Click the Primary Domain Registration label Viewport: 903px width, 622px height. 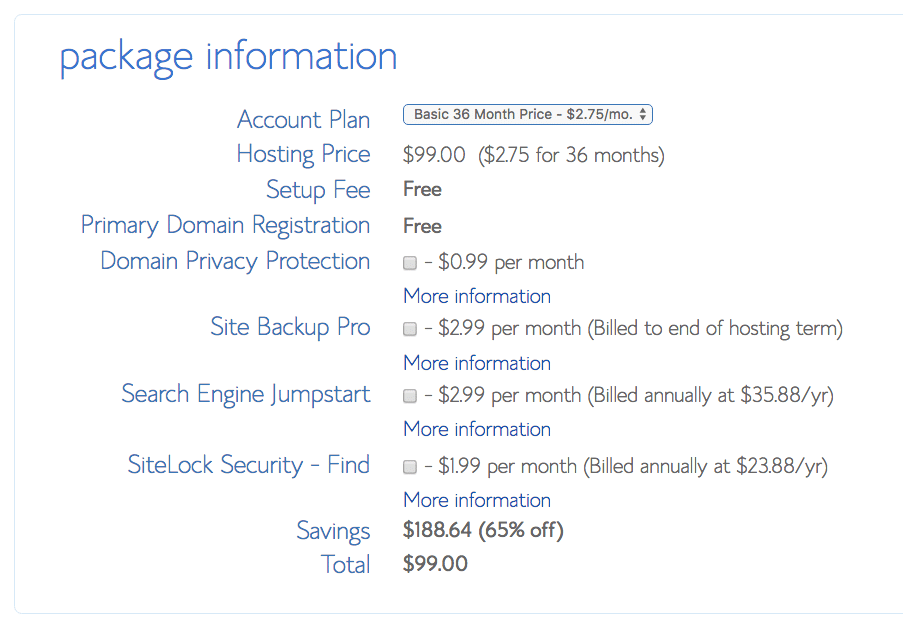click(x=225, y=225)
